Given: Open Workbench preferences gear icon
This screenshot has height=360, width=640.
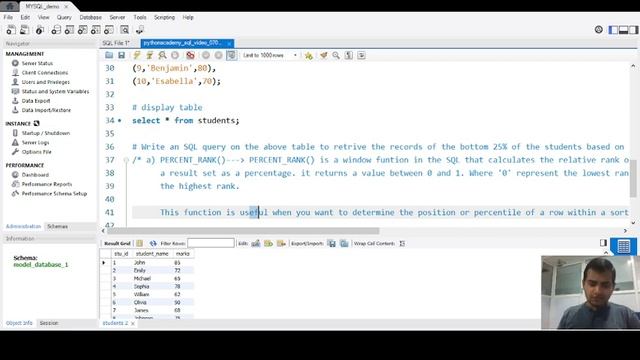Looking at the screenshot, I should (599, 29).
